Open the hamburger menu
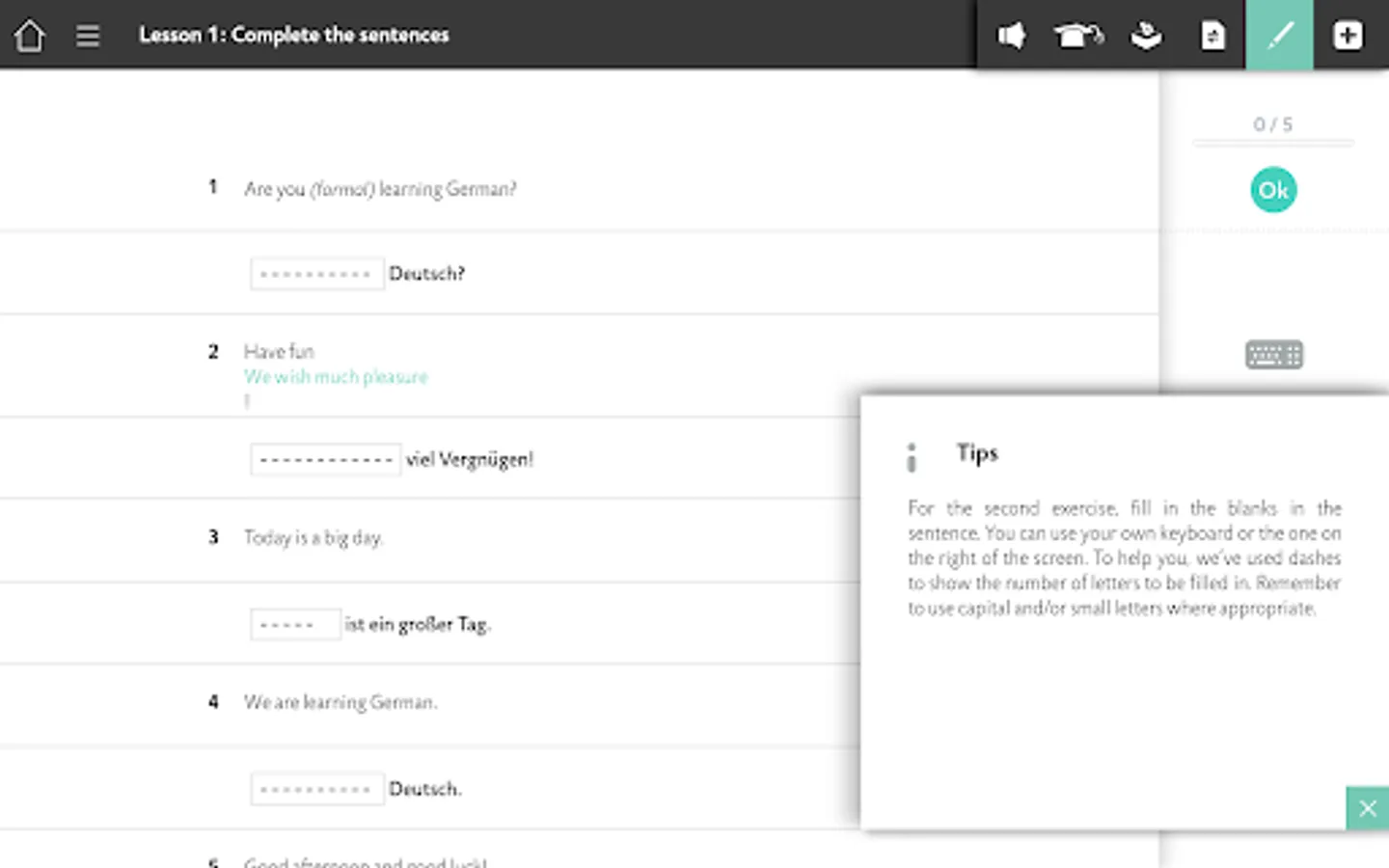The image size is (1389, 868). [x=88, y=36]
